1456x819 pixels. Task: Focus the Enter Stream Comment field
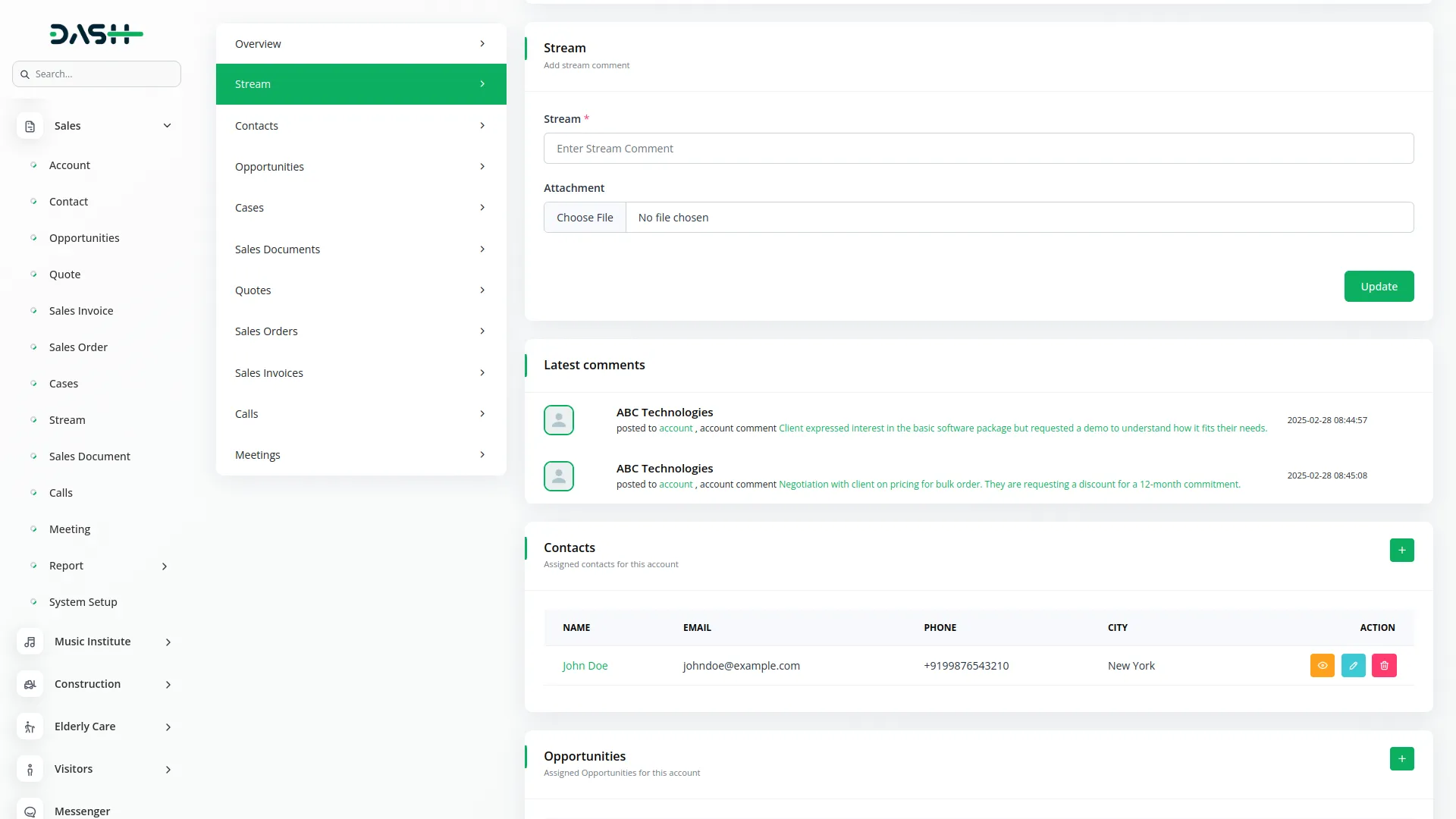coord(978,148)
